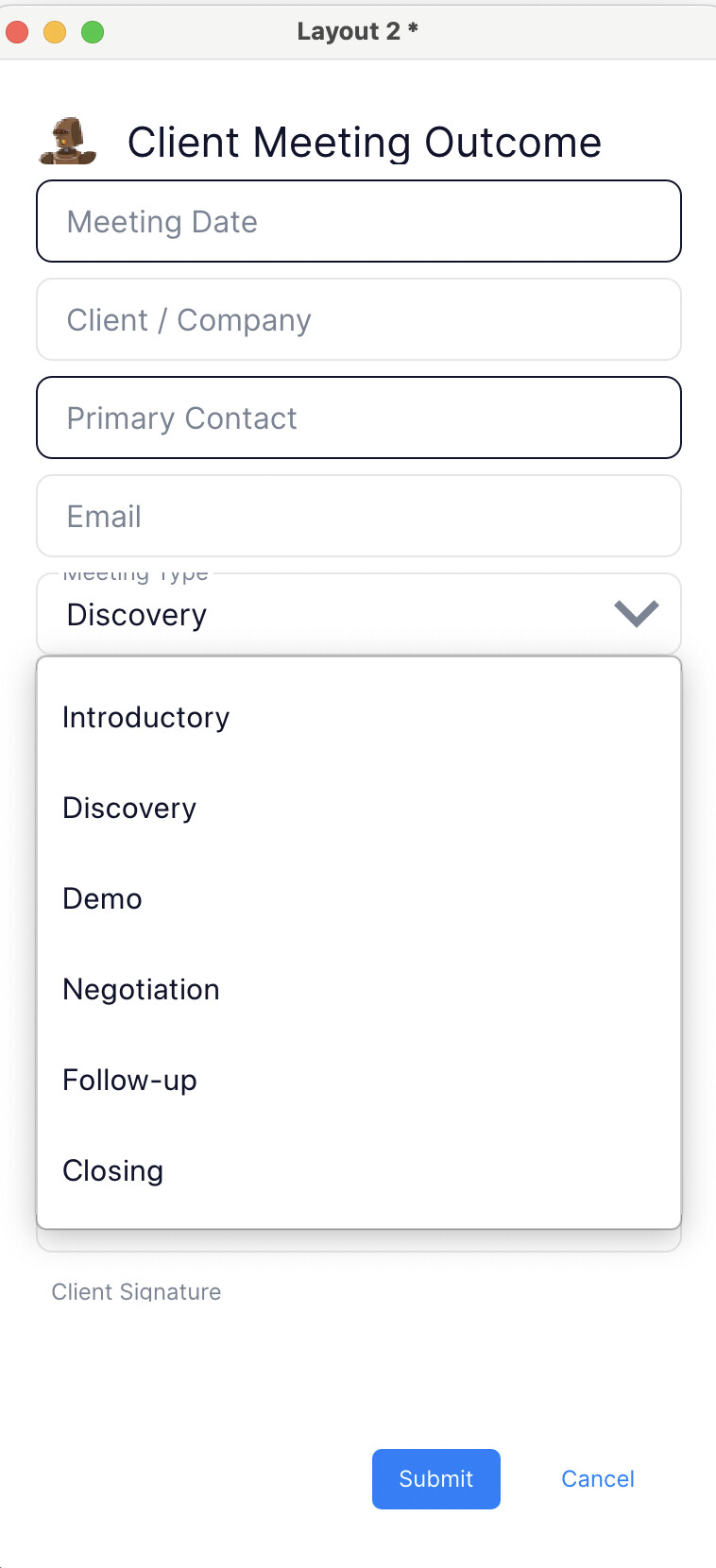Image resolution: width=716 pixels, height=1568 pixels.
Task: Select Introductory from the dropdown list
Action: [x=146, y=718]
